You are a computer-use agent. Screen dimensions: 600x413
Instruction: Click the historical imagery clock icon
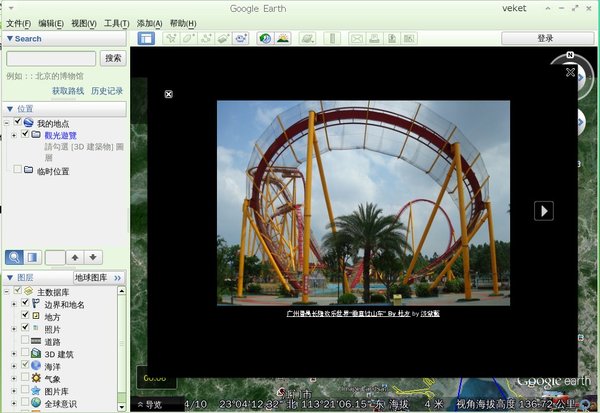[x=265, y=39]
